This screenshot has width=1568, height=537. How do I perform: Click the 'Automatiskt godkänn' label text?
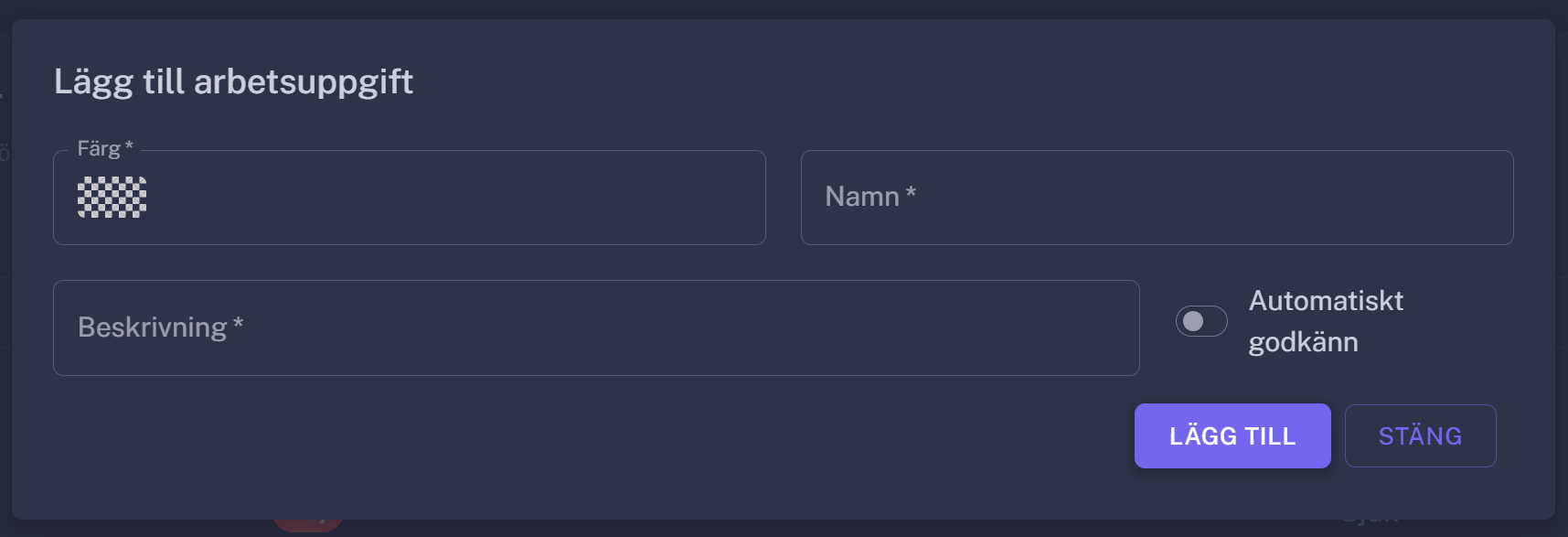(x=1325, y=321)
